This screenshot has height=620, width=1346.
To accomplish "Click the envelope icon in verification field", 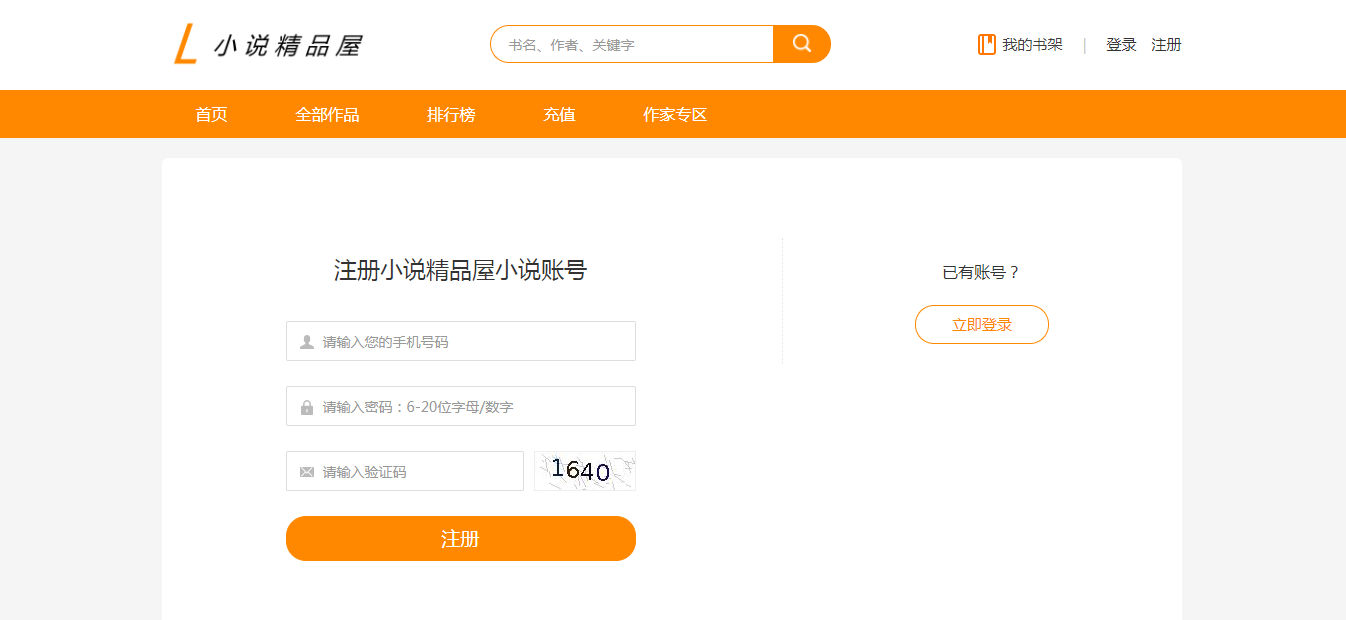I will coord(307,472).
